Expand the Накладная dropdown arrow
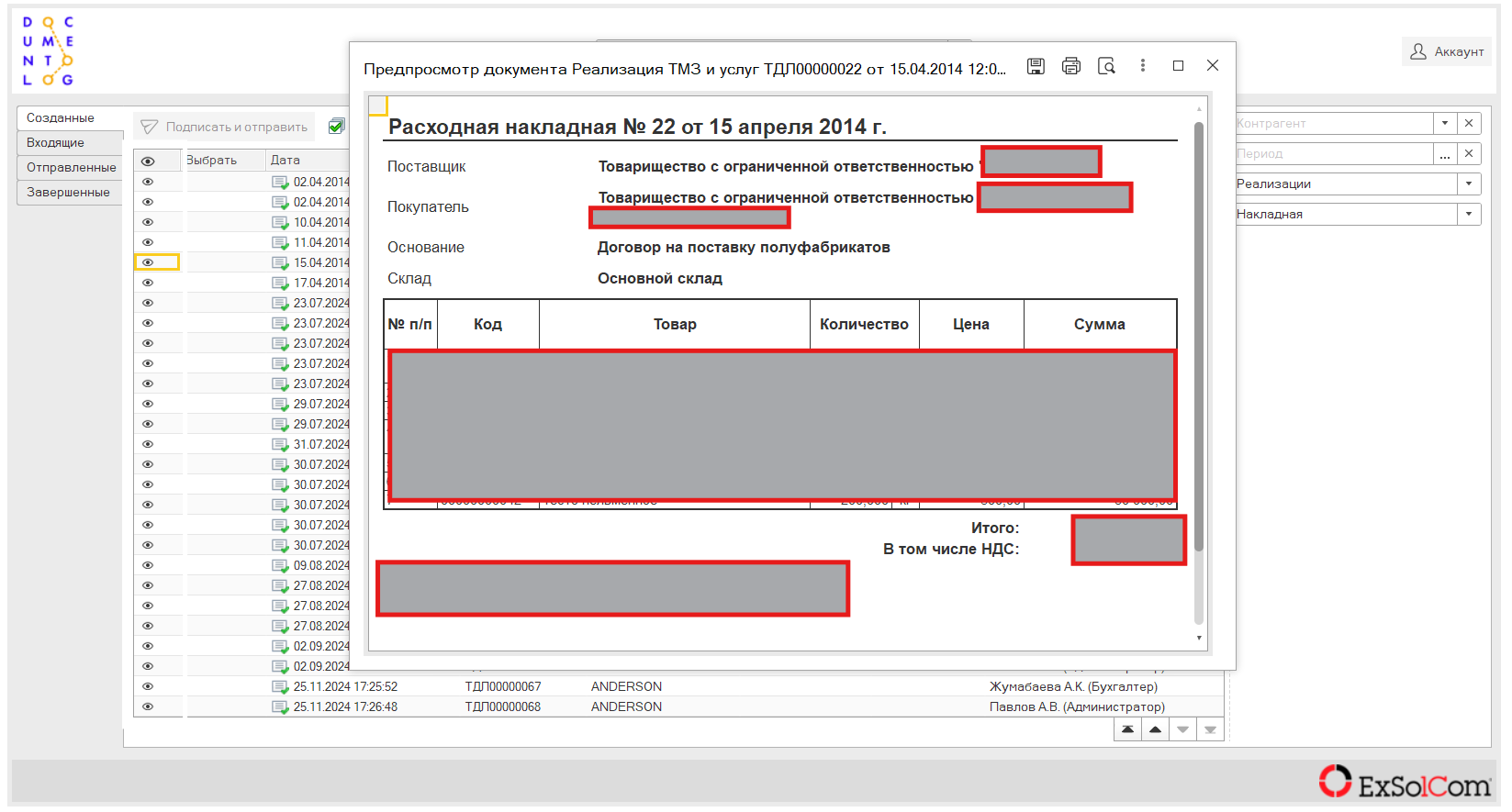The width and height of the screenshot is (1512, 812). [1469, 214]
